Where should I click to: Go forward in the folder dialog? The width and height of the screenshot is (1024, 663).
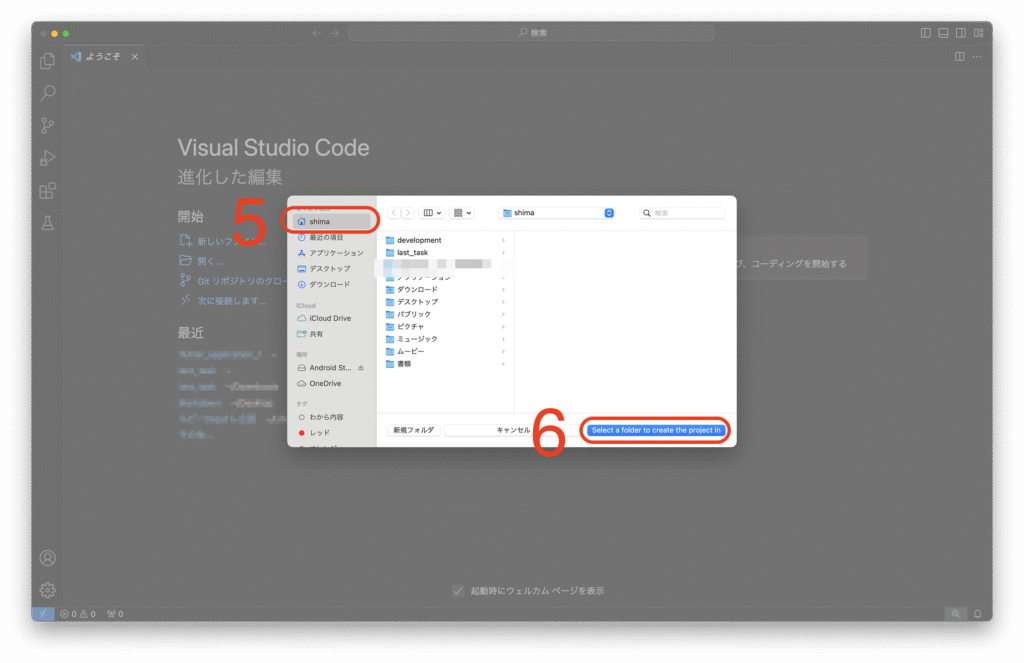pos(408,213)
